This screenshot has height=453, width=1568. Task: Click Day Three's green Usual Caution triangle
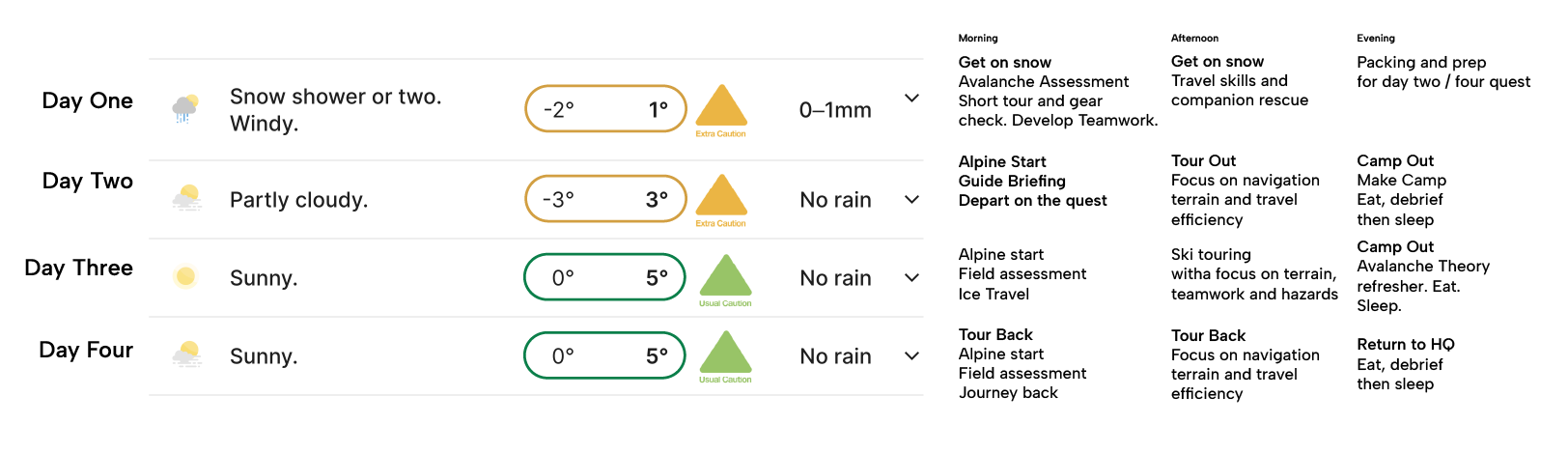[725, 275]
